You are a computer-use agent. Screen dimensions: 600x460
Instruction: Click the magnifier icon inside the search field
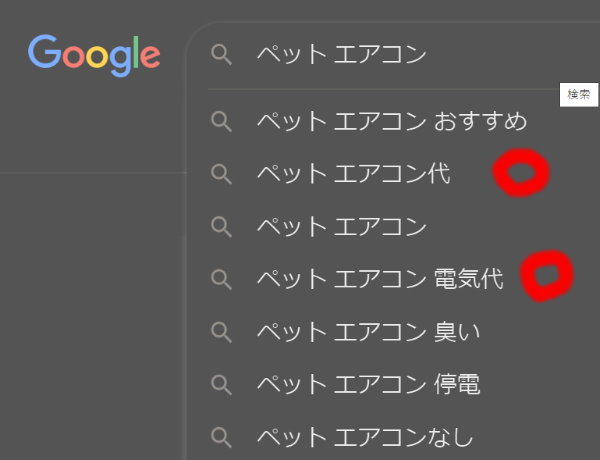[221, 55]
